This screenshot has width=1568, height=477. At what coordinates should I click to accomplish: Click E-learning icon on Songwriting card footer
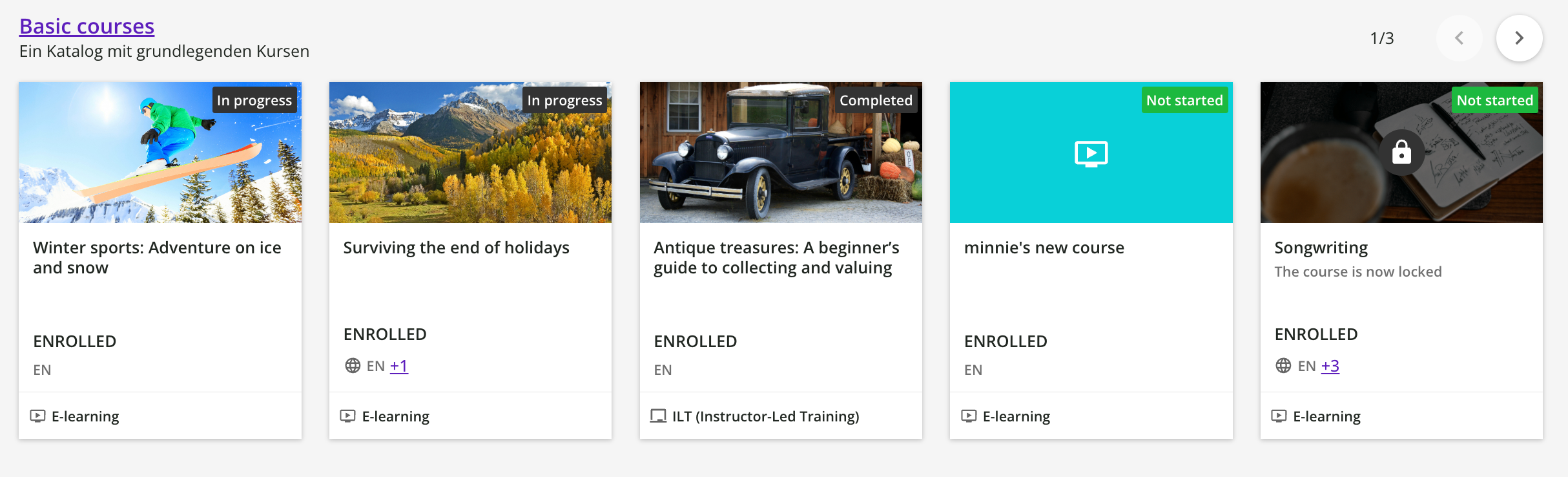(1279, 416)
